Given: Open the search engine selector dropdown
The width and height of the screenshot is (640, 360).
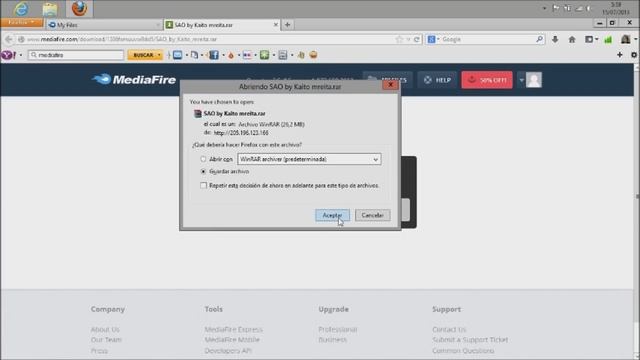Looking at the screenshot, I should 433,40.
